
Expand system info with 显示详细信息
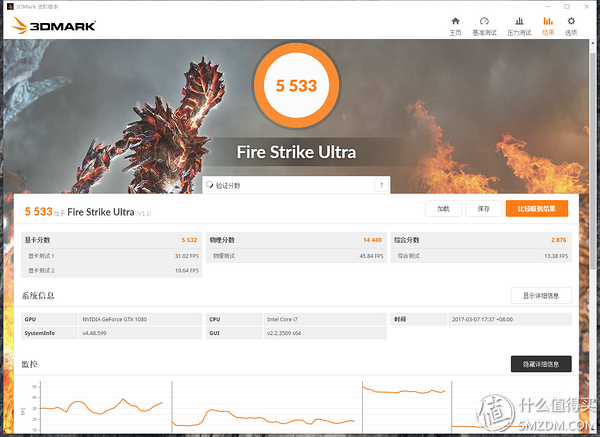pyautogui.click(x=541, y=295)
